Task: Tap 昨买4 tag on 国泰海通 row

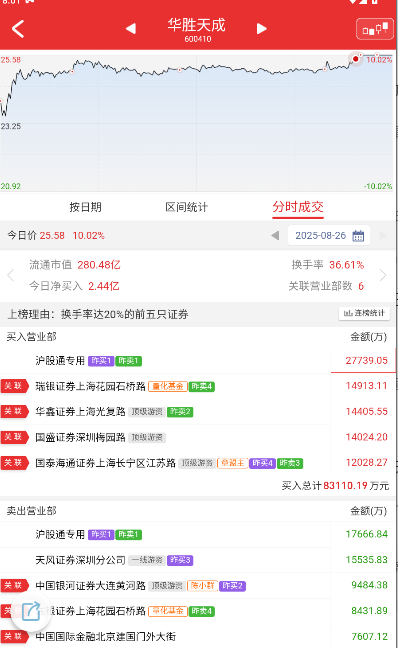Action: tap(262, 463)
